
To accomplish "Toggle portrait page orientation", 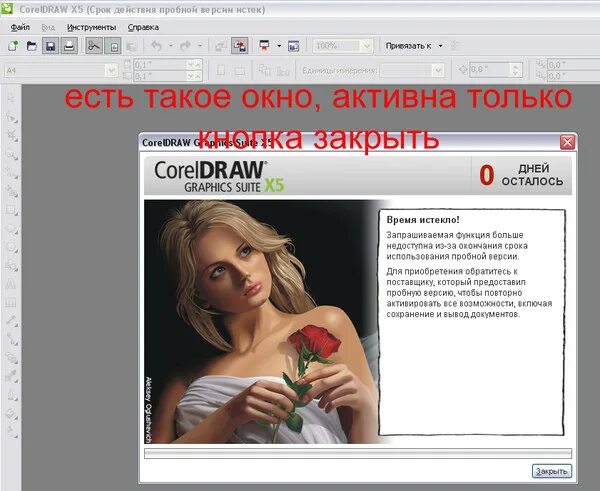I will pyautogui.click(x=221, y=70).
